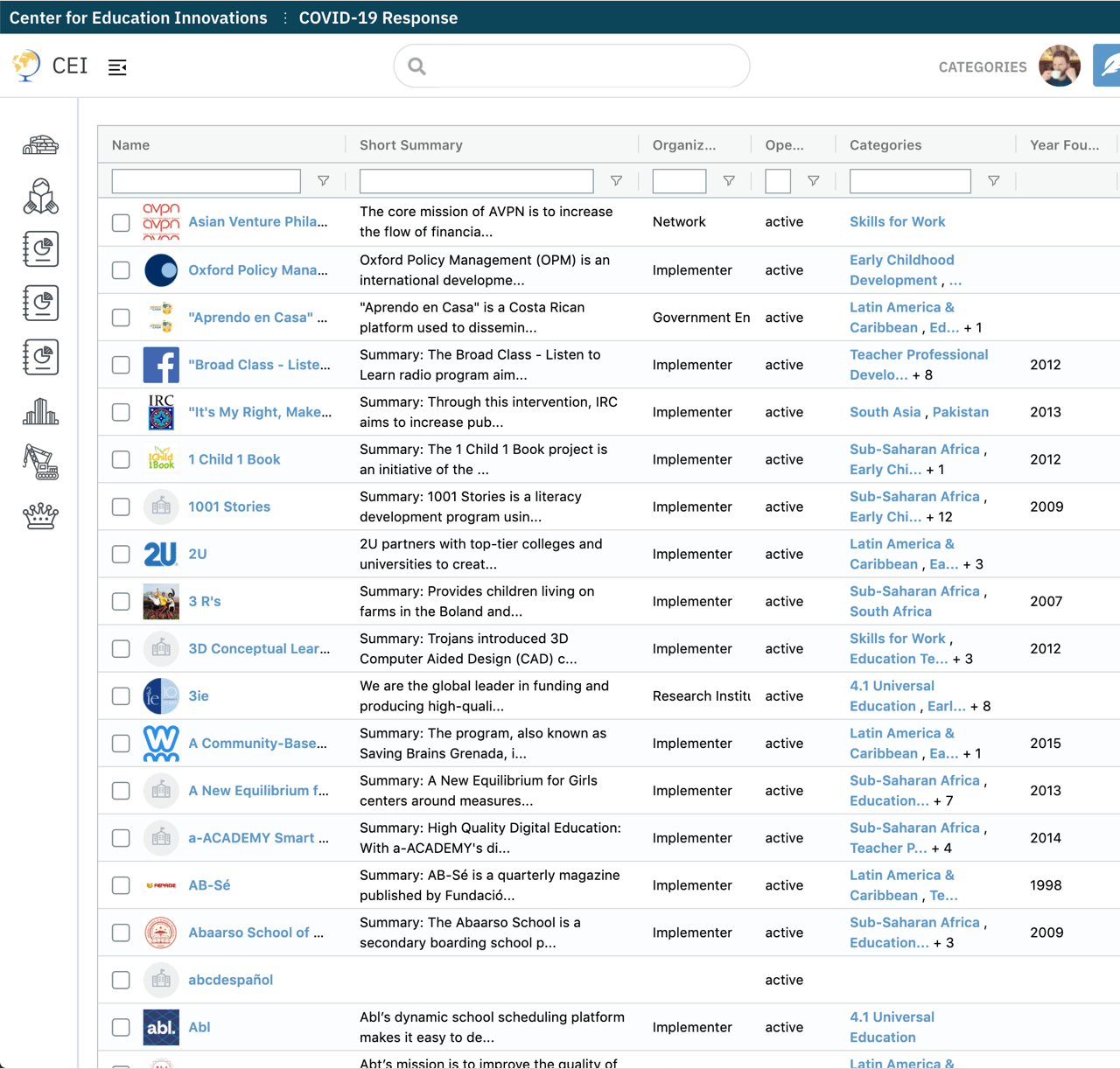The width and height of the screenshot is (1120, 1069).
Task: Sort by the Year Fou... column header
Action: 1065,145
